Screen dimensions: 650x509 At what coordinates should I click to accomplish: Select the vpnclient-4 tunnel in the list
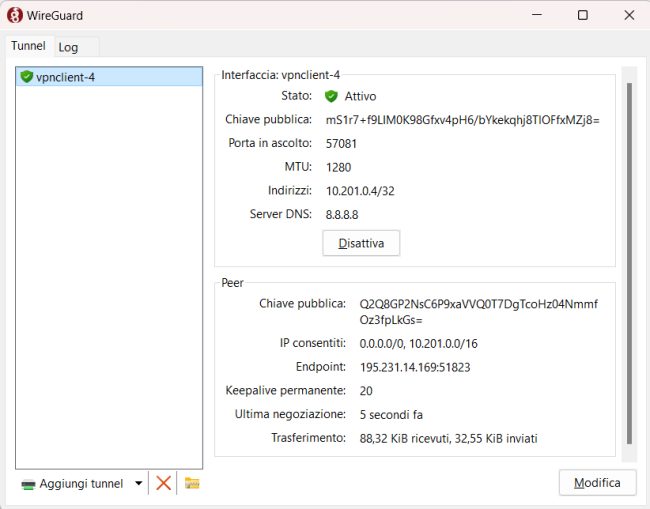coord(109,77)
